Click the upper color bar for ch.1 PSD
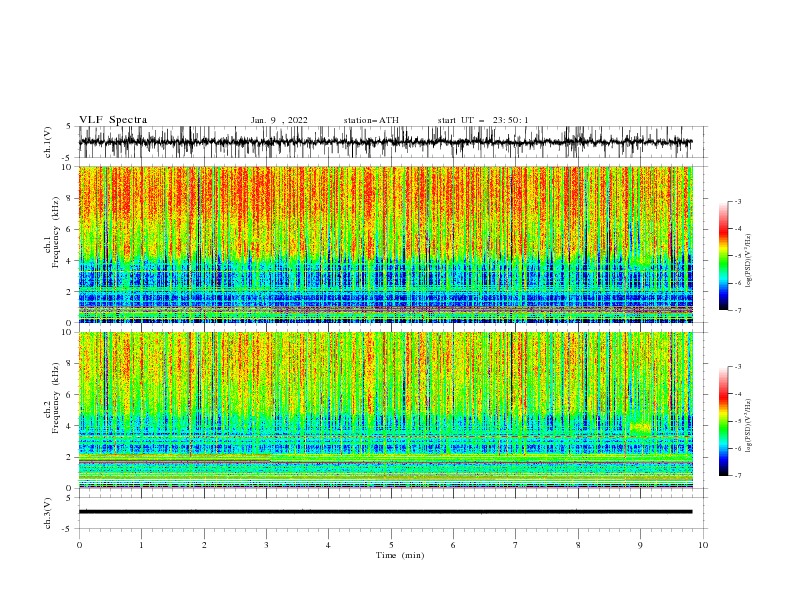792x612 pixels. [x=723, y=255]
